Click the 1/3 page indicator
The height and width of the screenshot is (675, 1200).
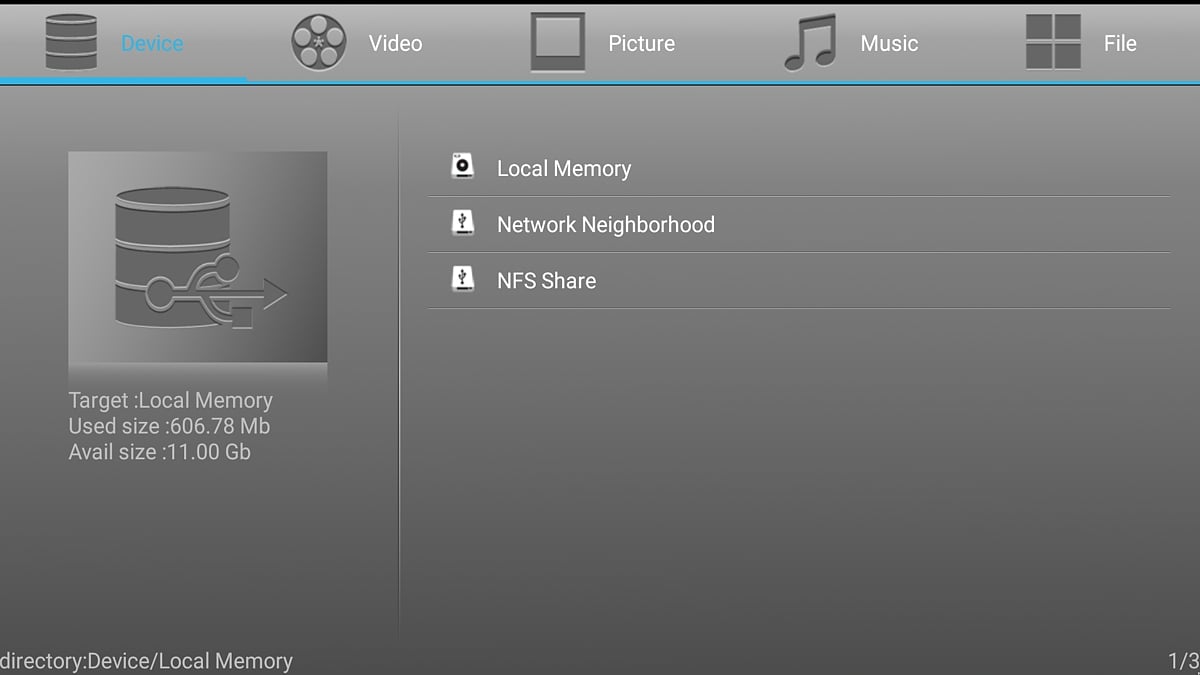coord(1183,661)
